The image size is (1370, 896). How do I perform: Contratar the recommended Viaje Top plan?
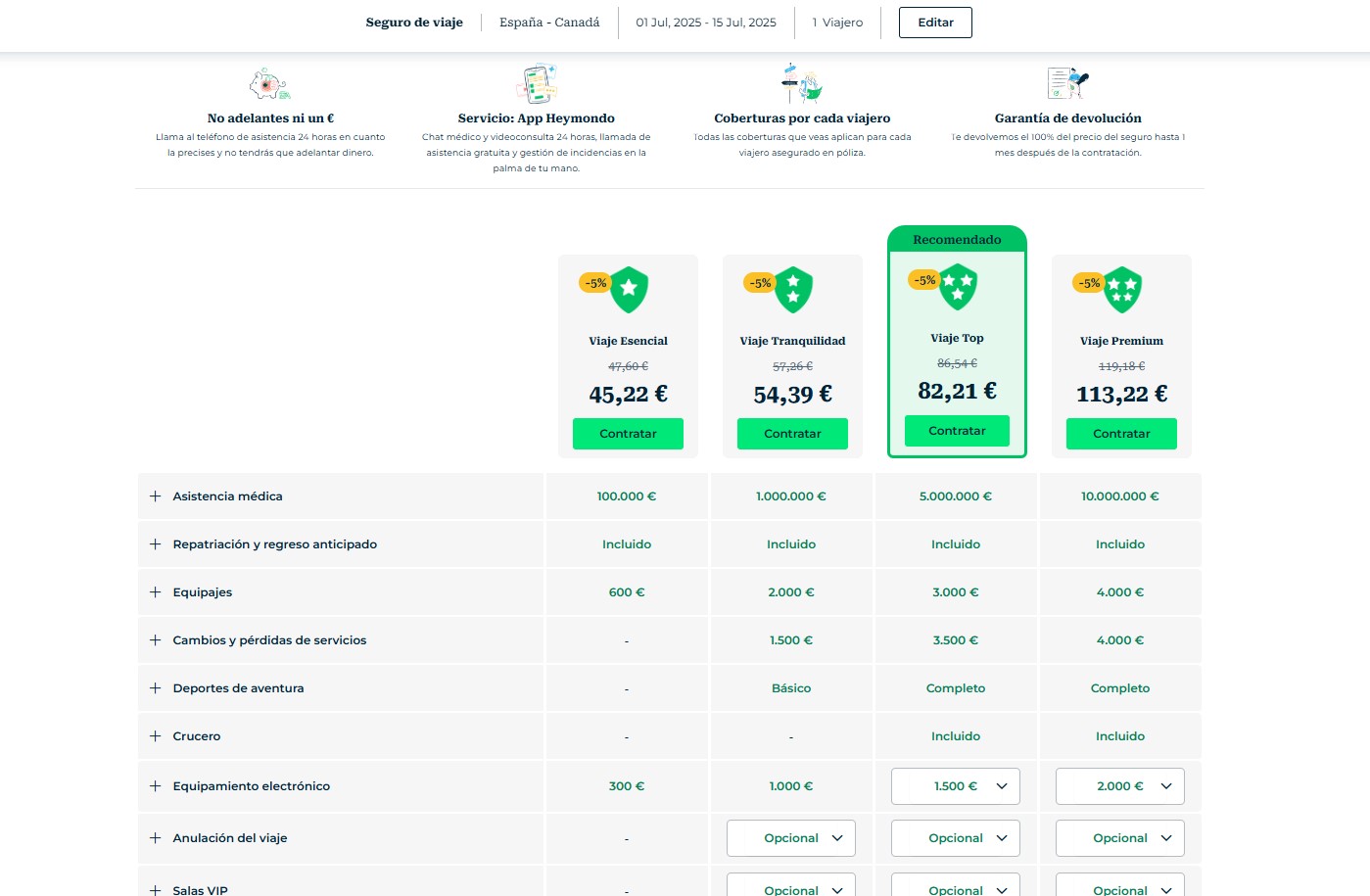click(x=957, y=431)
